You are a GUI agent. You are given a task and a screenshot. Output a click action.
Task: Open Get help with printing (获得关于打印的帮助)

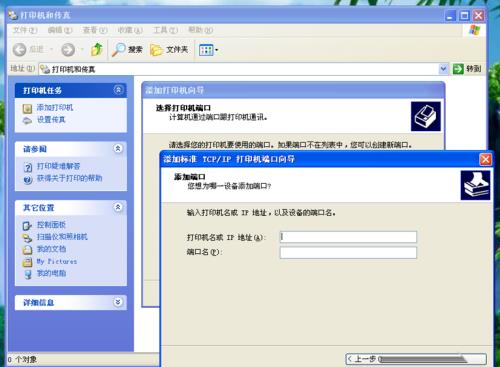(69, 178)
